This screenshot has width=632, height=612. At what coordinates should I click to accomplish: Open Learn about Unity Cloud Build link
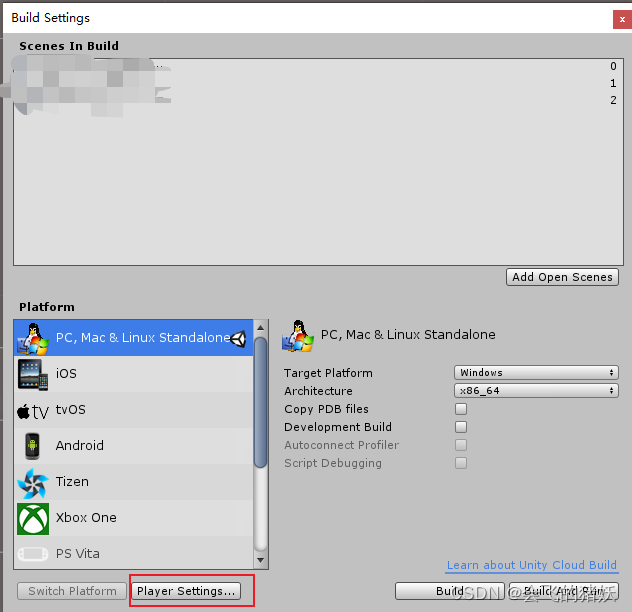click(x=532, y=565)
